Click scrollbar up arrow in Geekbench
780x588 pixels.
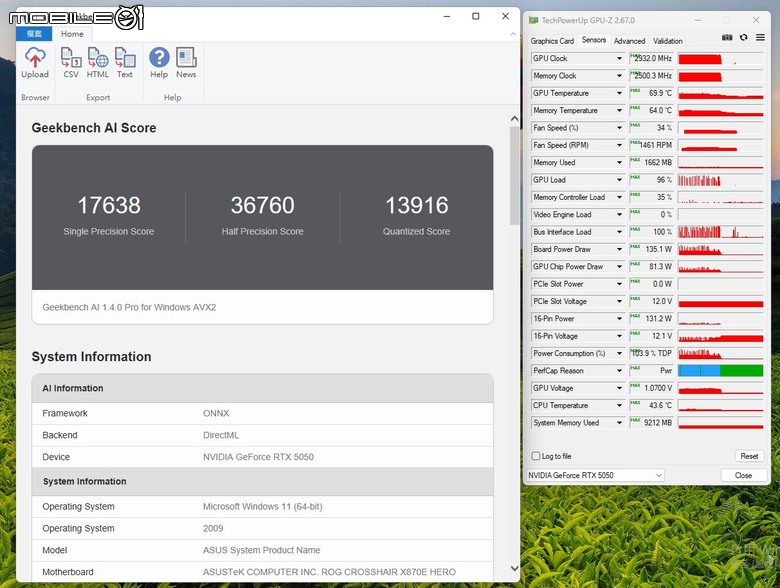coord(514,118)
